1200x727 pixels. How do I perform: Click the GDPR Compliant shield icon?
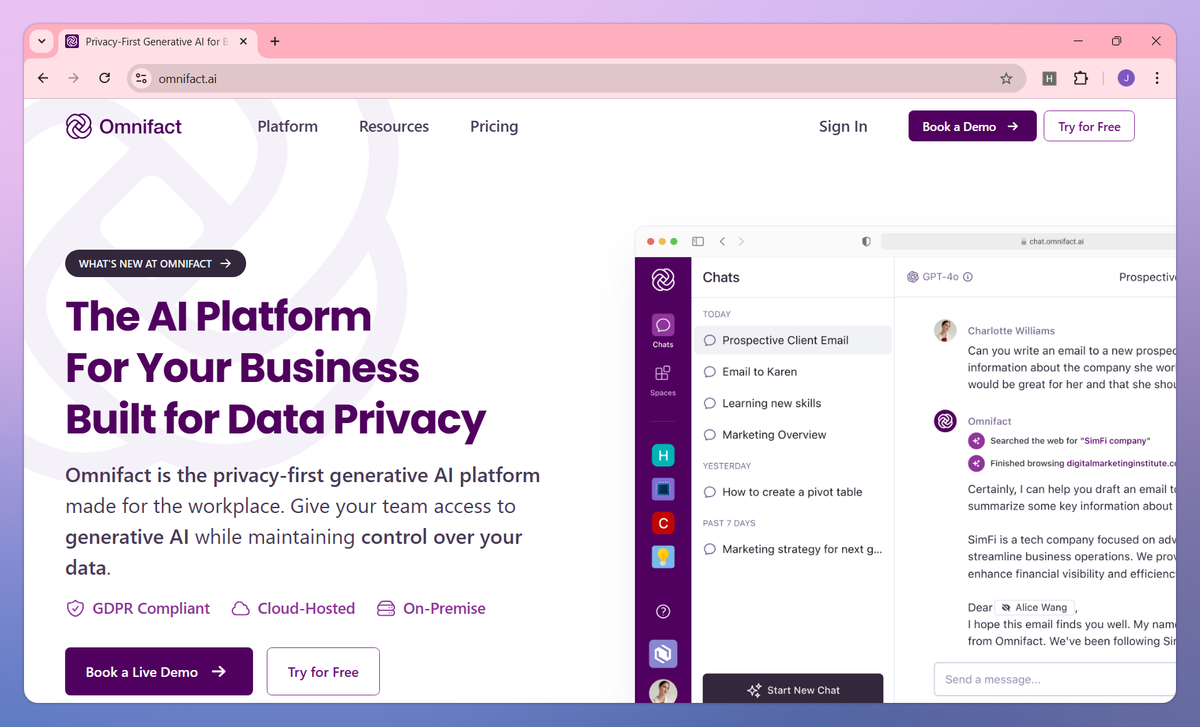pyautogui.click(x=75, y=608)
